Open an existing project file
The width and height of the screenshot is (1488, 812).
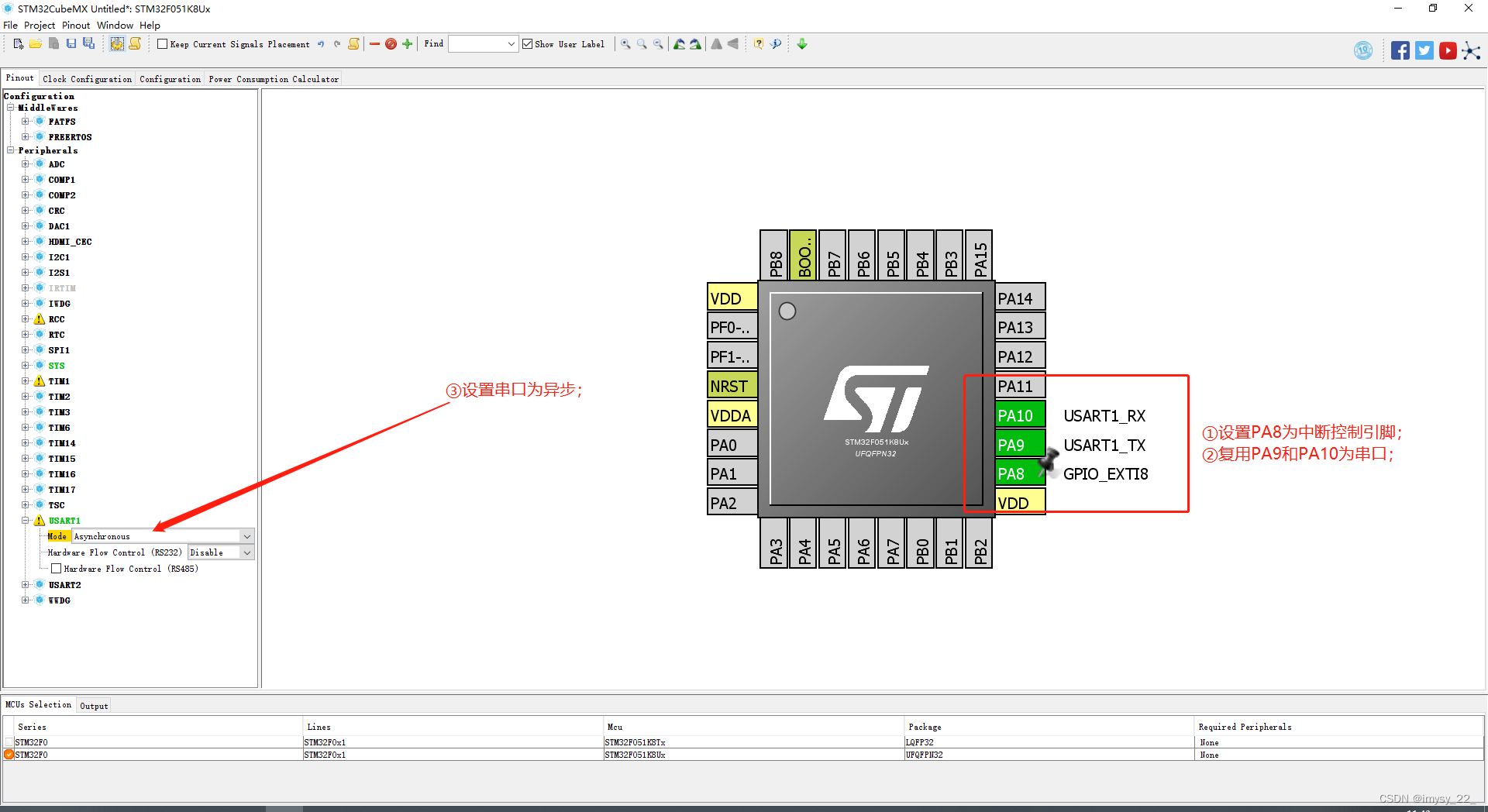(36, 43)
